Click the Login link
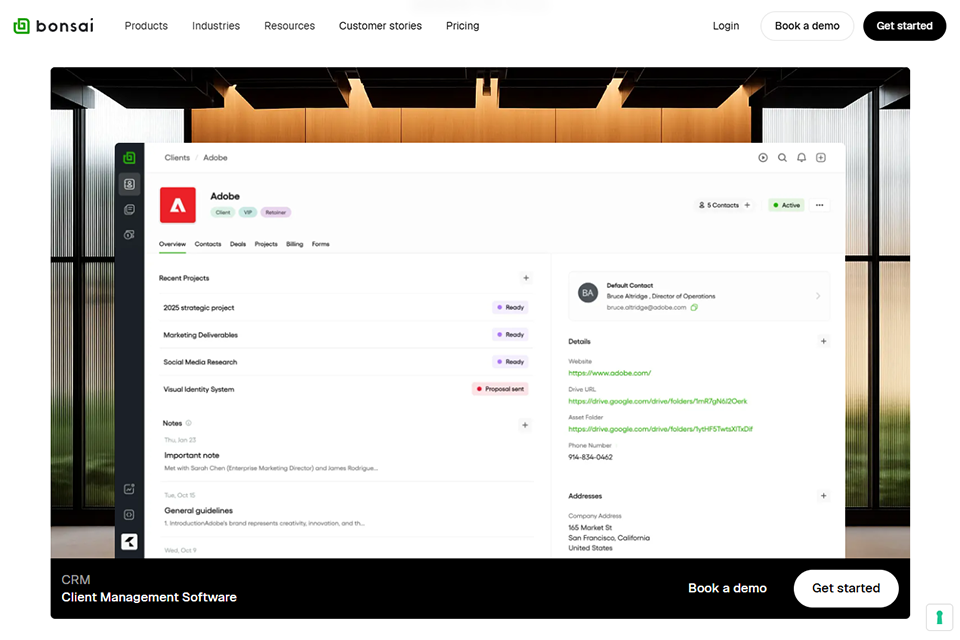 pyautogui.click(x=726, y=26)
